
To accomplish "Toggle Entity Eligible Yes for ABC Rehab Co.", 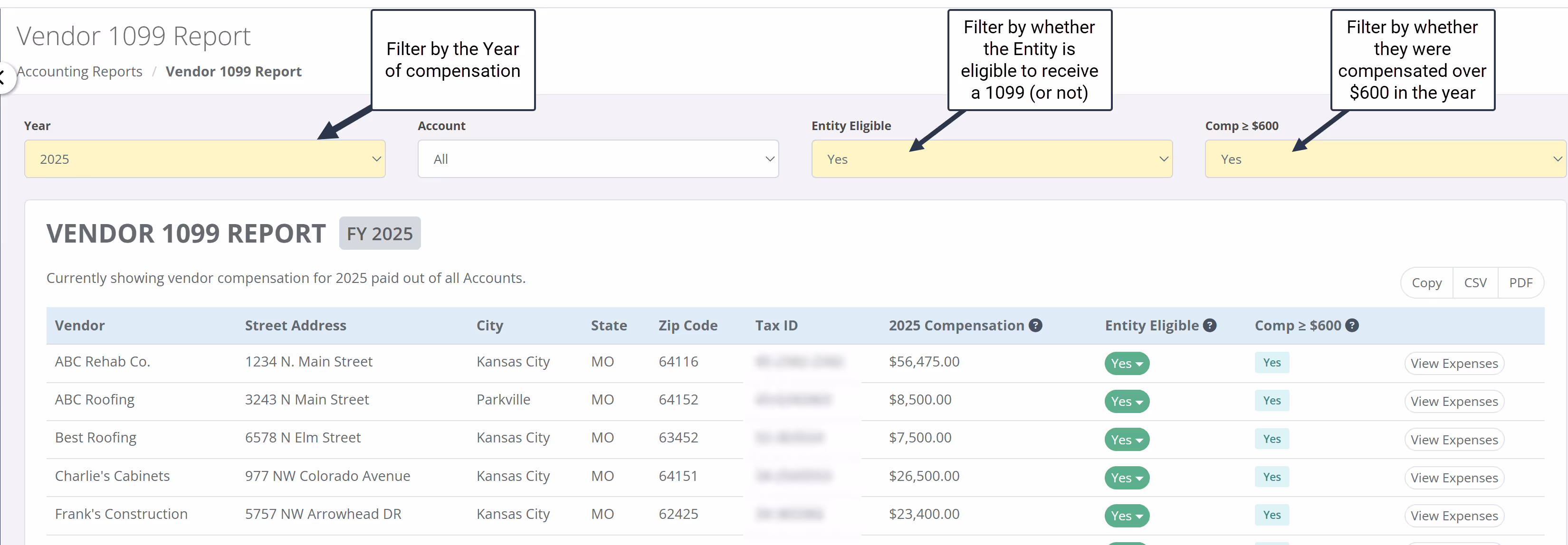I will pyautogui.click(x=1127, y=364).
